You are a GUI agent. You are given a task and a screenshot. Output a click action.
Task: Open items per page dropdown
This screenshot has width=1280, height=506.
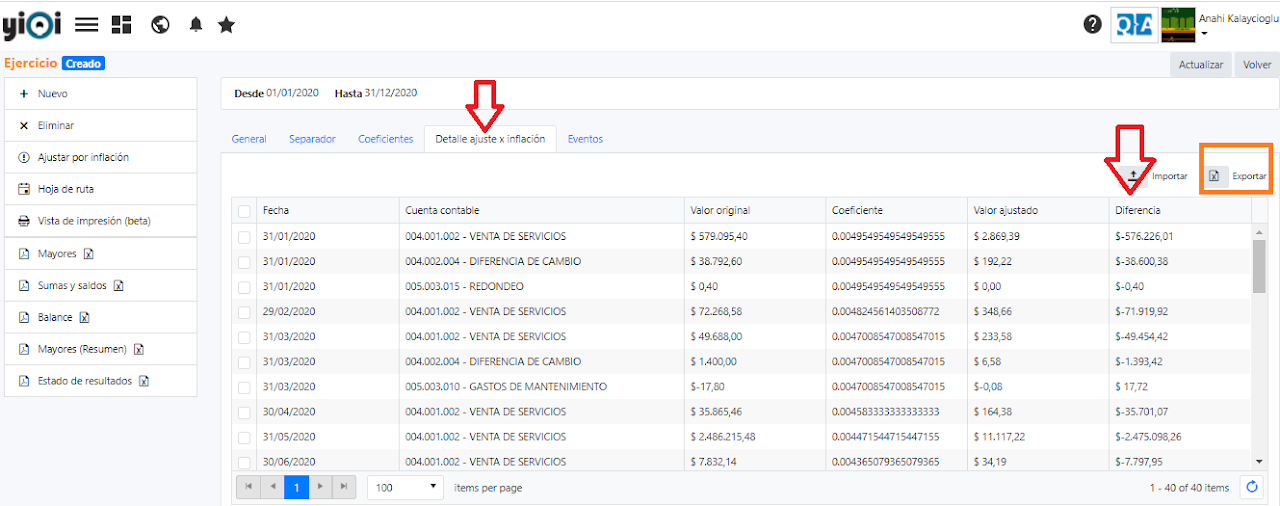click(406, 487)
